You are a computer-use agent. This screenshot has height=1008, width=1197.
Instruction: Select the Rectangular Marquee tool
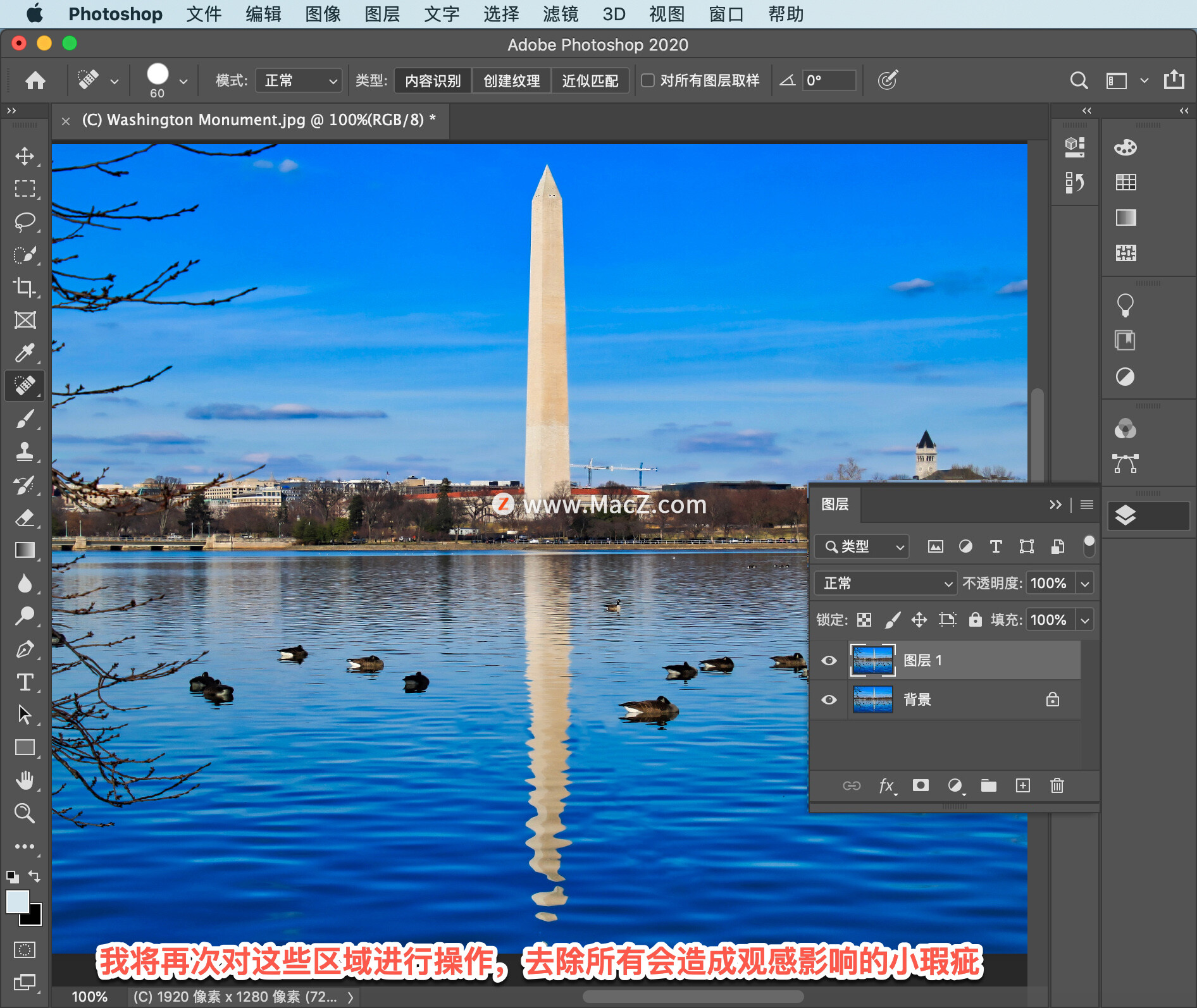tap(25, 188)
